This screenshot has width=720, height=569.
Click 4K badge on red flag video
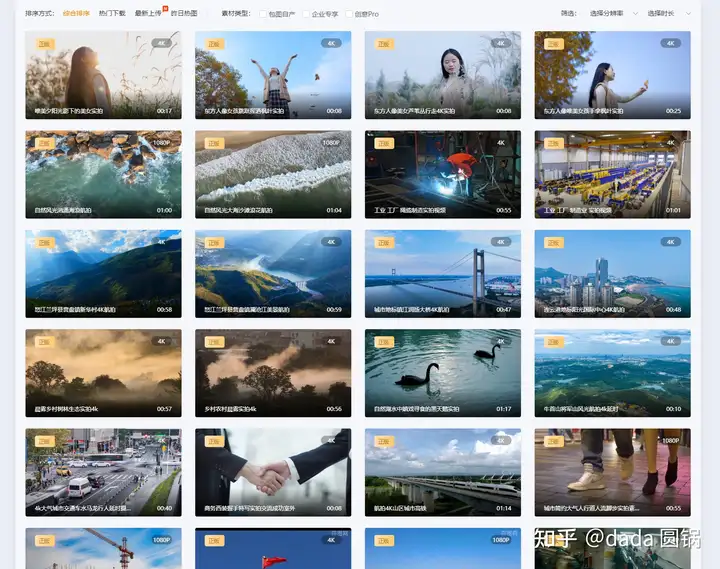click(x=331, y=540)
